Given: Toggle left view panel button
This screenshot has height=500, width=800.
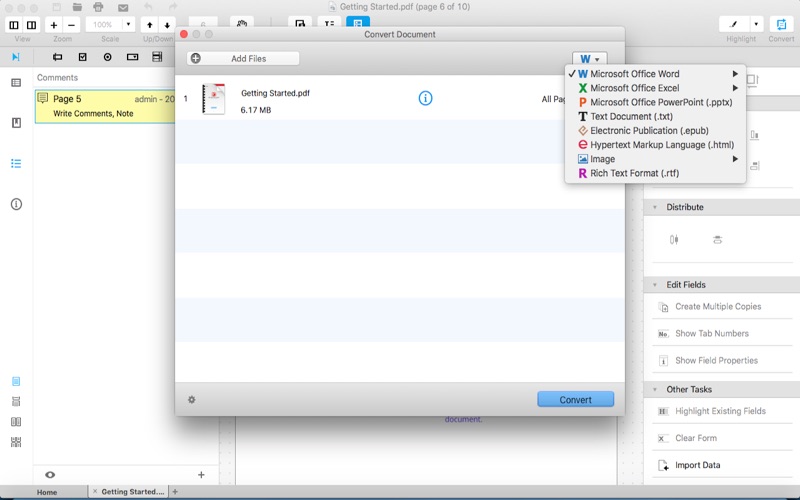Looking at the screenshot, I should (x=14, y=24).
